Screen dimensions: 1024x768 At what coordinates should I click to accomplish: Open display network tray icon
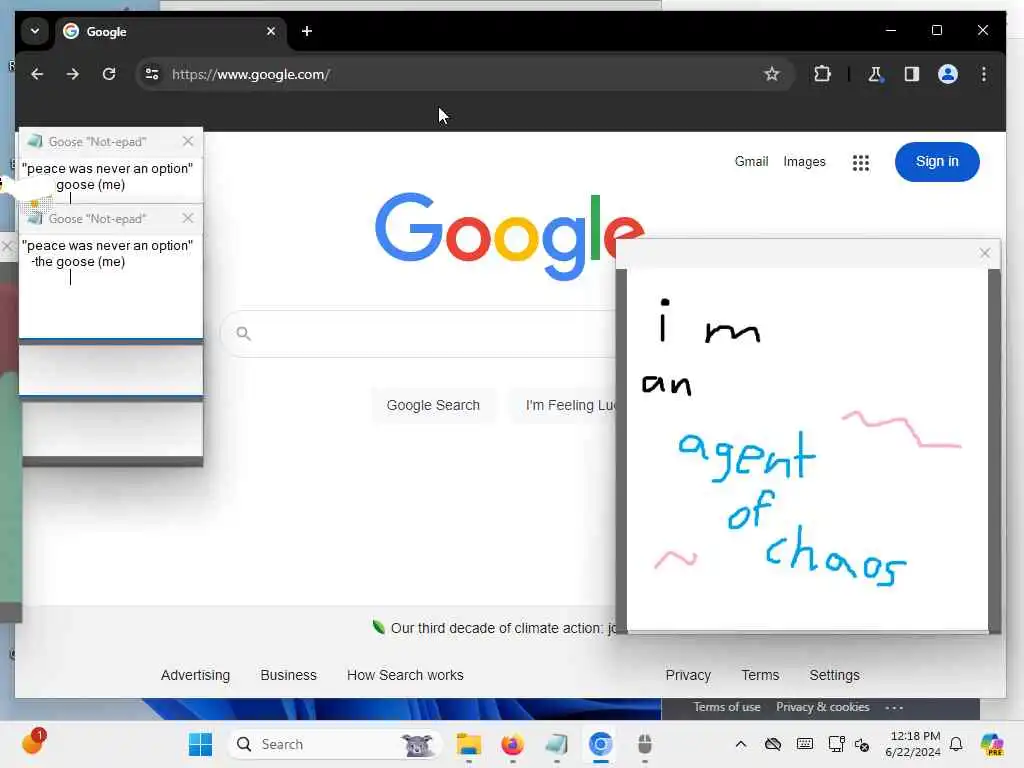tap(836, 744)
